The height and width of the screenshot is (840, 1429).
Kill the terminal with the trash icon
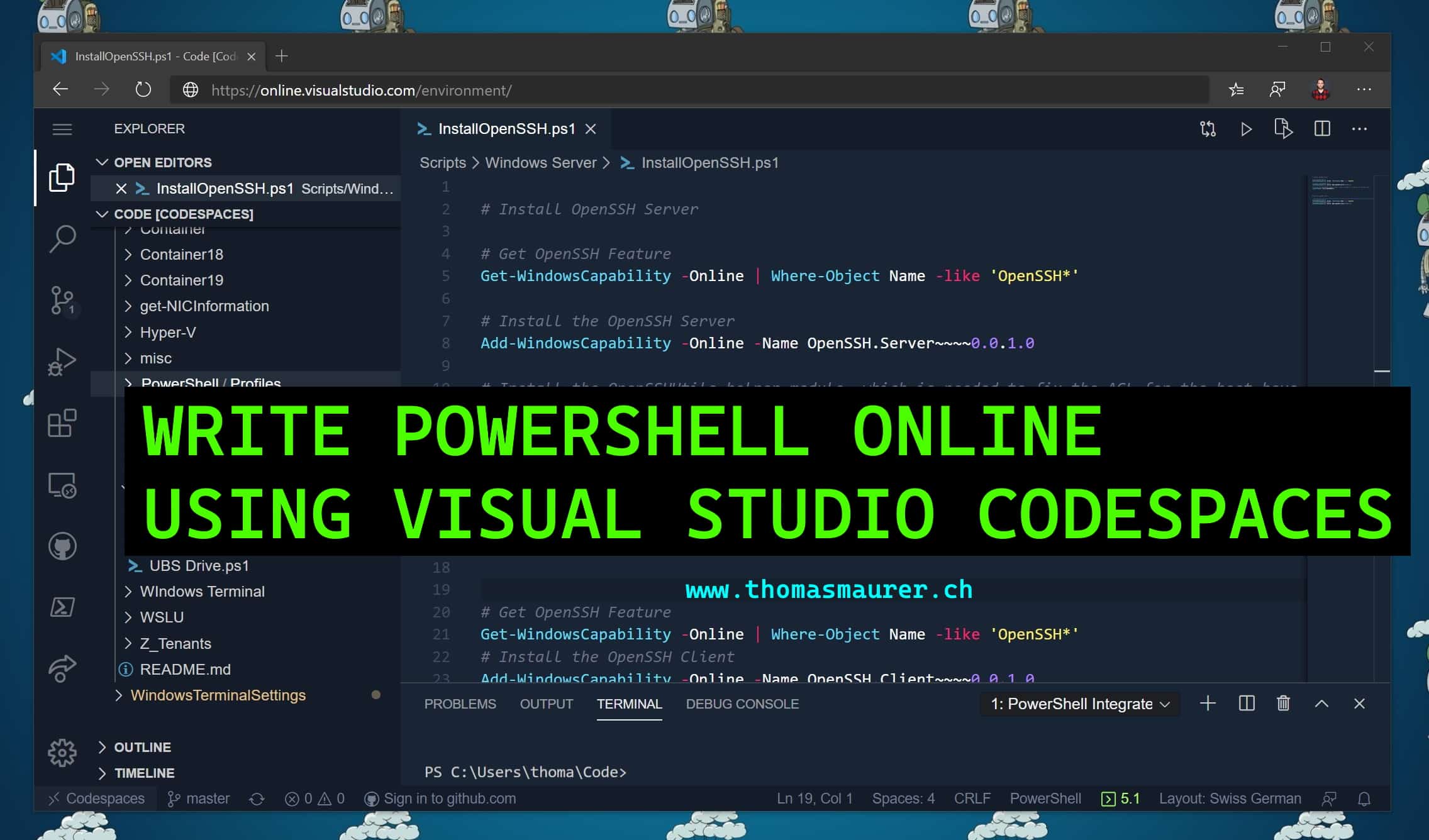coord(1283,703)
